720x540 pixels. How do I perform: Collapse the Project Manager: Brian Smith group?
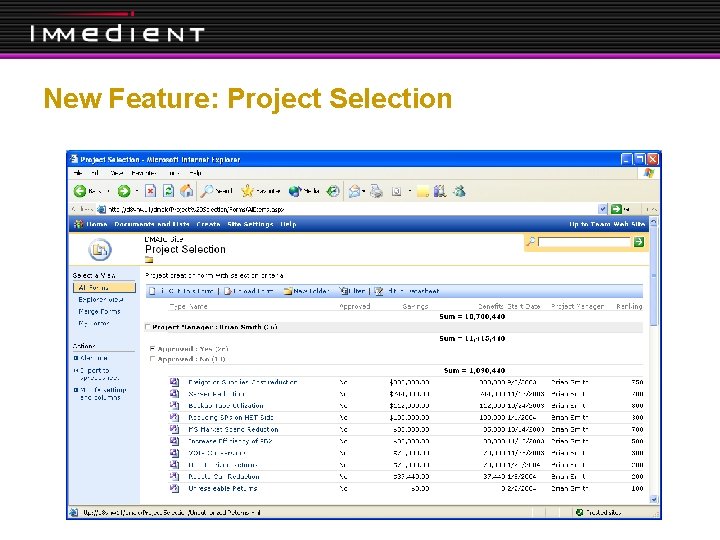pyautogui.click(x=148, y=327)
